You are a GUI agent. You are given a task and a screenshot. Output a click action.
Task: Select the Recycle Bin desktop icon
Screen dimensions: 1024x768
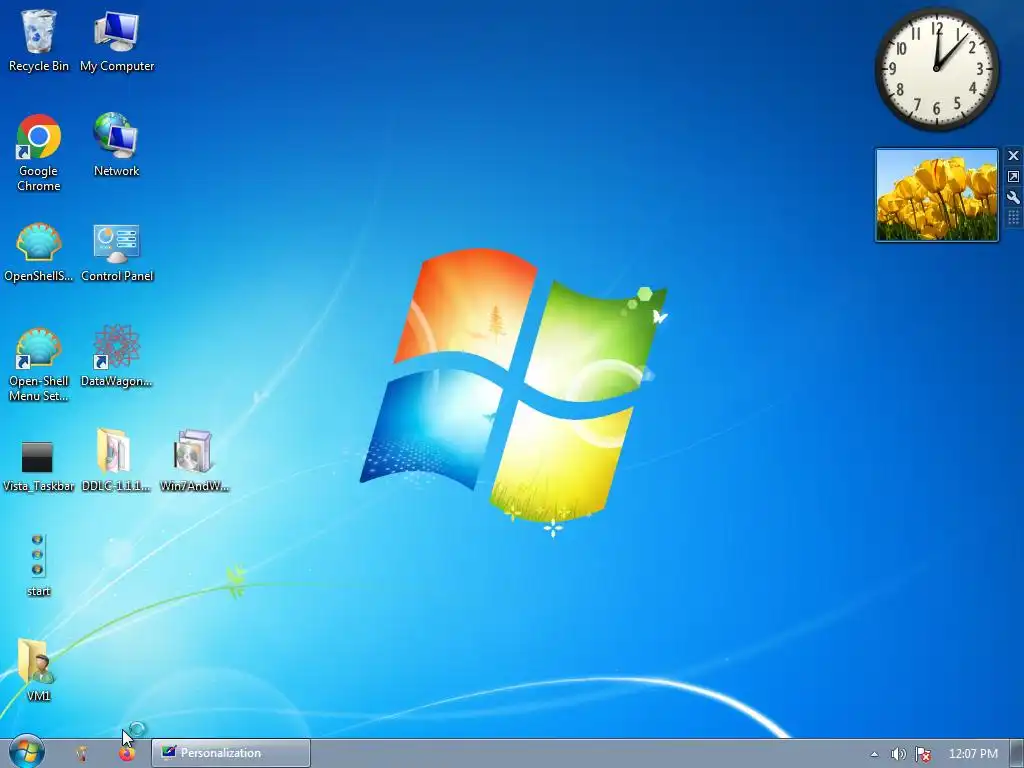pyautogui.click(x=39, y=40)
